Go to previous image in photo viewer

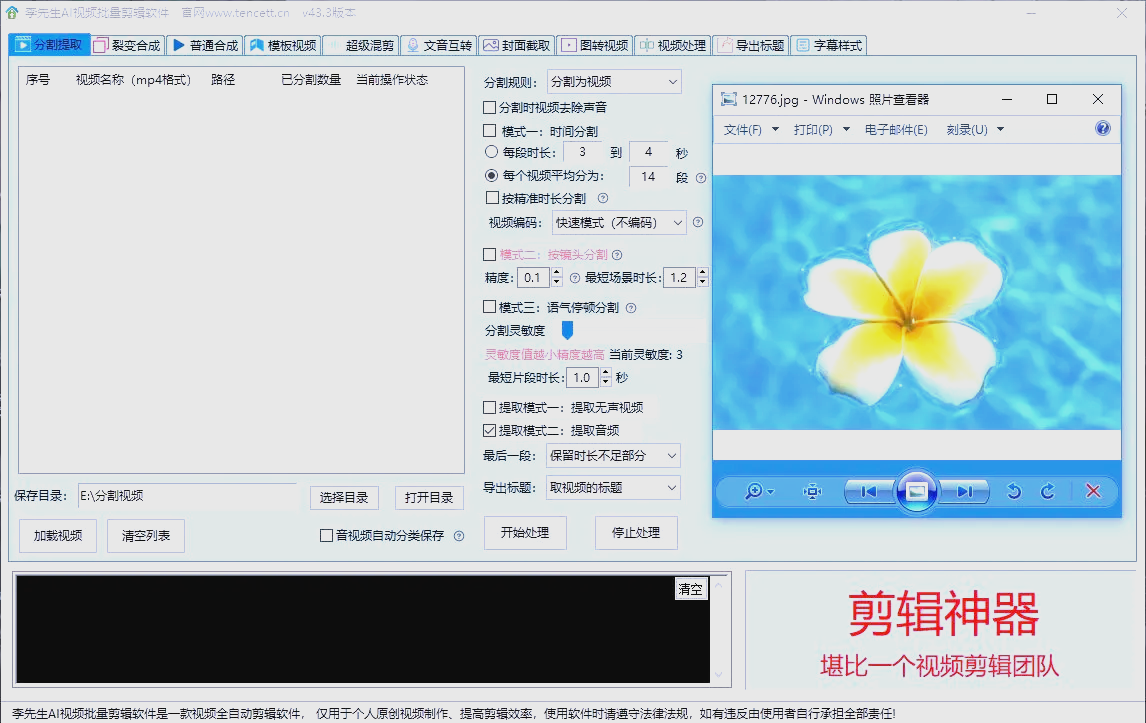click(868, 491)
